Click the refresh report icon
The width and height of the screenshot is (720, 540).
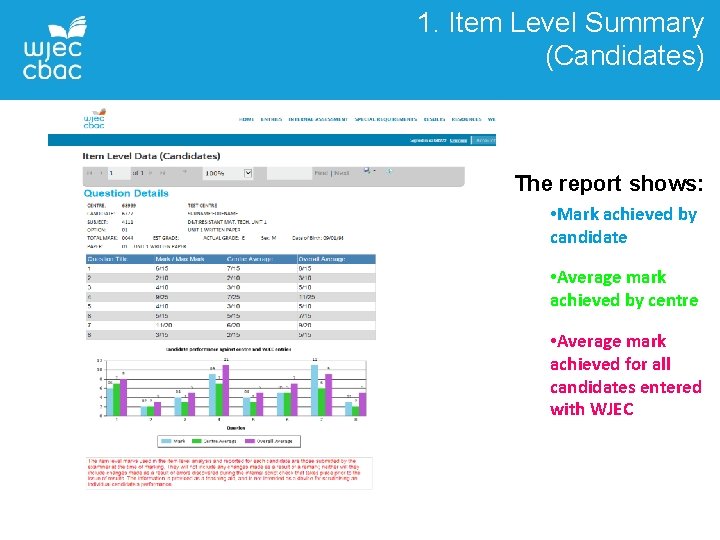tap(388, 171)
